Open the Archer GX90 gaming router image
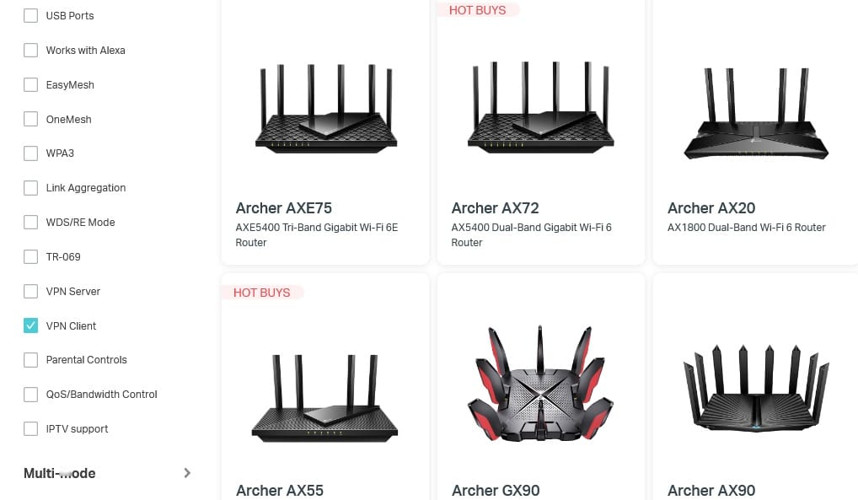This screenshot has width=858, height=500. pos(541,383)
